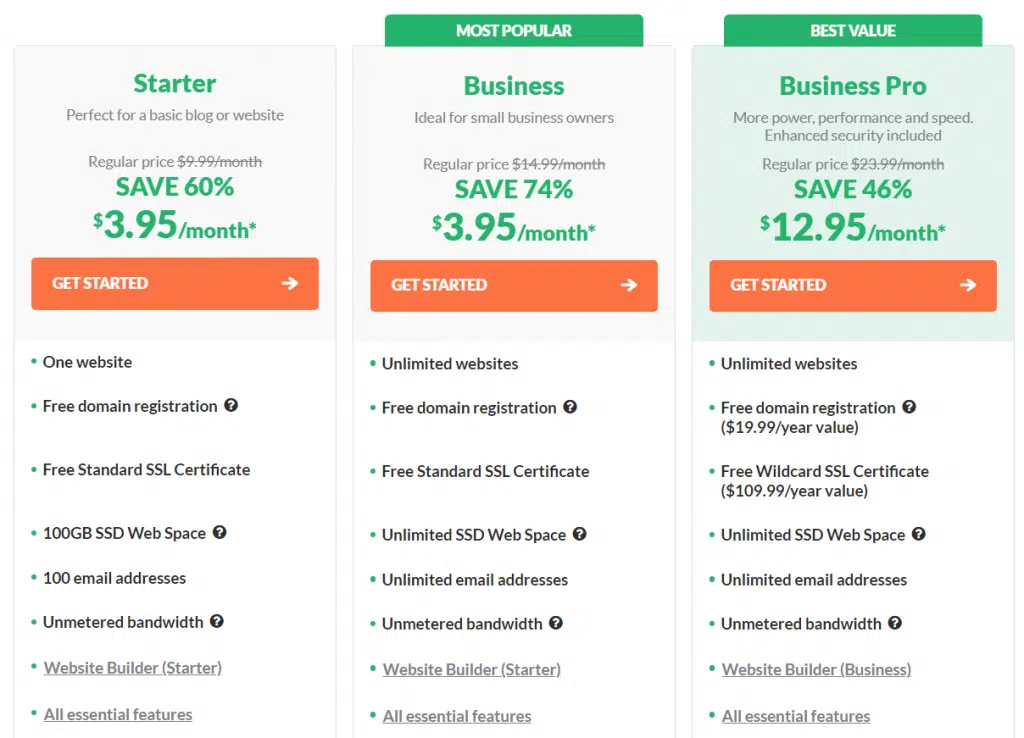Image resolution: width=1024 pixels, height=738 pixels.
Task: View All essential features under Business Pro
Action: tap(796, 716)
